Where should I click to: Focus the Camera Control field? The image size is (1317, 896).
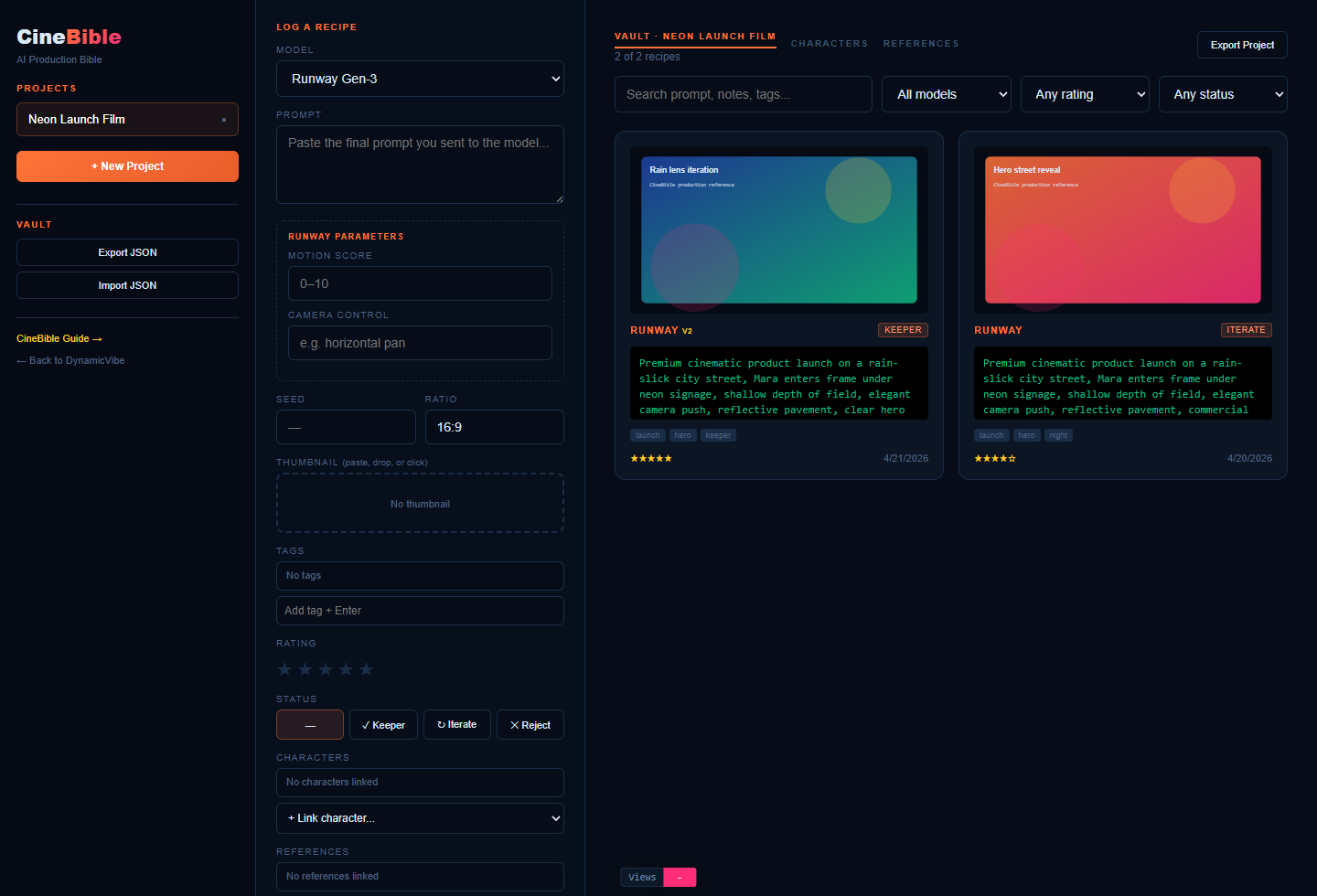pos(420,343)
